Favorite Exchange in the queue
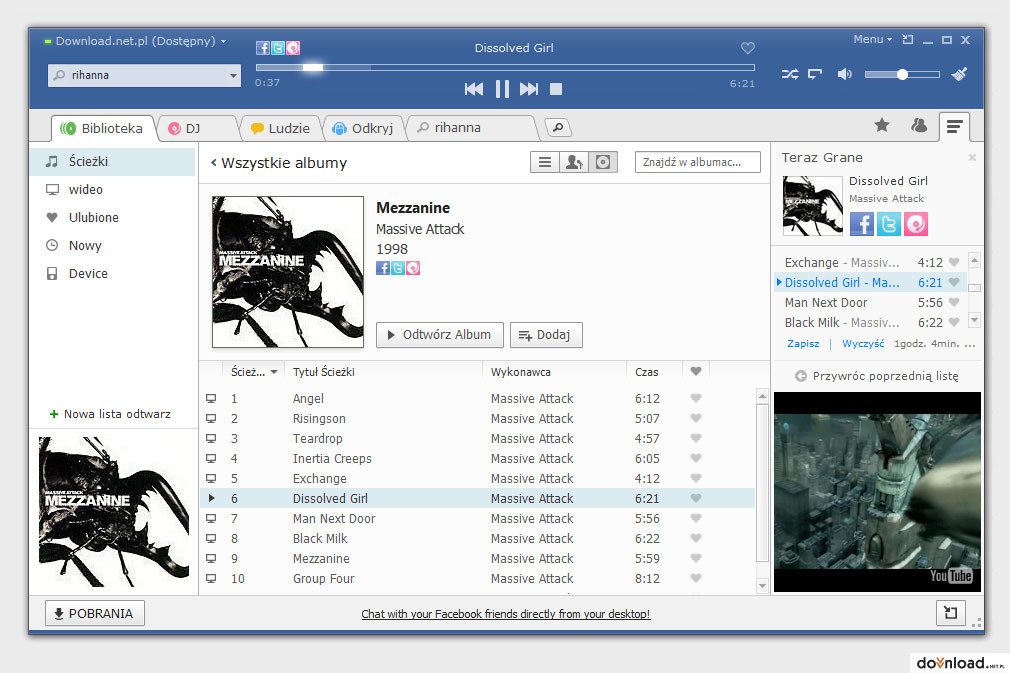Screen dimensions: 1010x673 point(954,262)
